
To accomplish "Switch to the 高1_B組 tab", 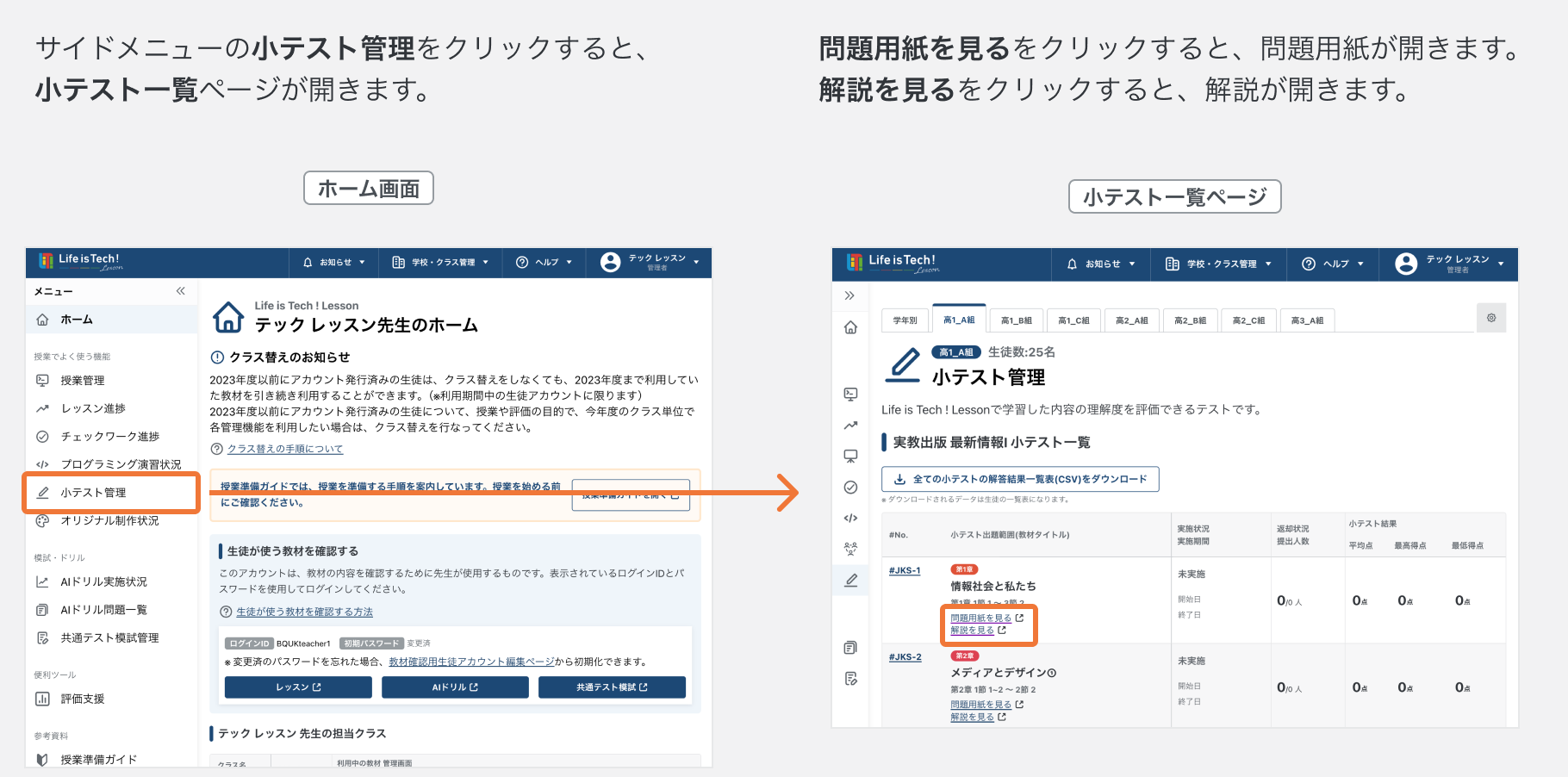I will coord(1017,320).
